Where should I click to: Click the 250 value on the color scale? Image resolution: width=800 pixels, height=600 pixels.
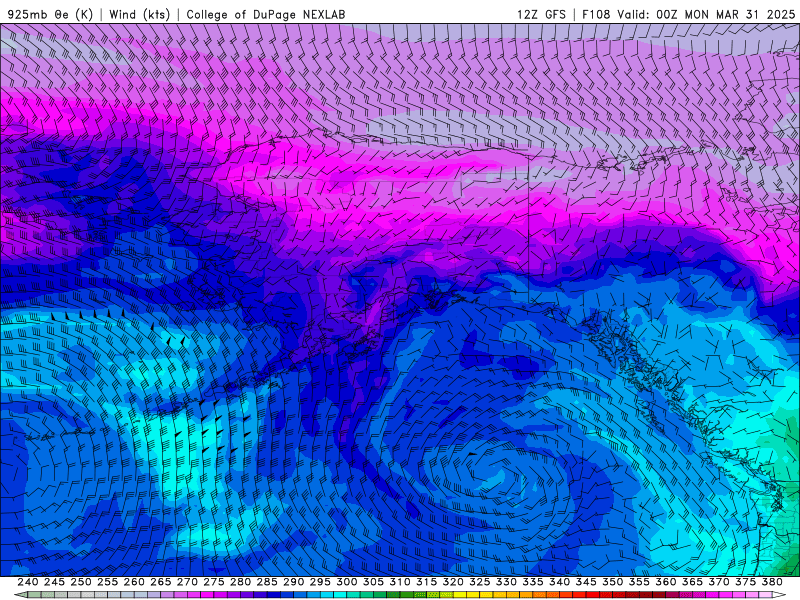pos(81,582)
